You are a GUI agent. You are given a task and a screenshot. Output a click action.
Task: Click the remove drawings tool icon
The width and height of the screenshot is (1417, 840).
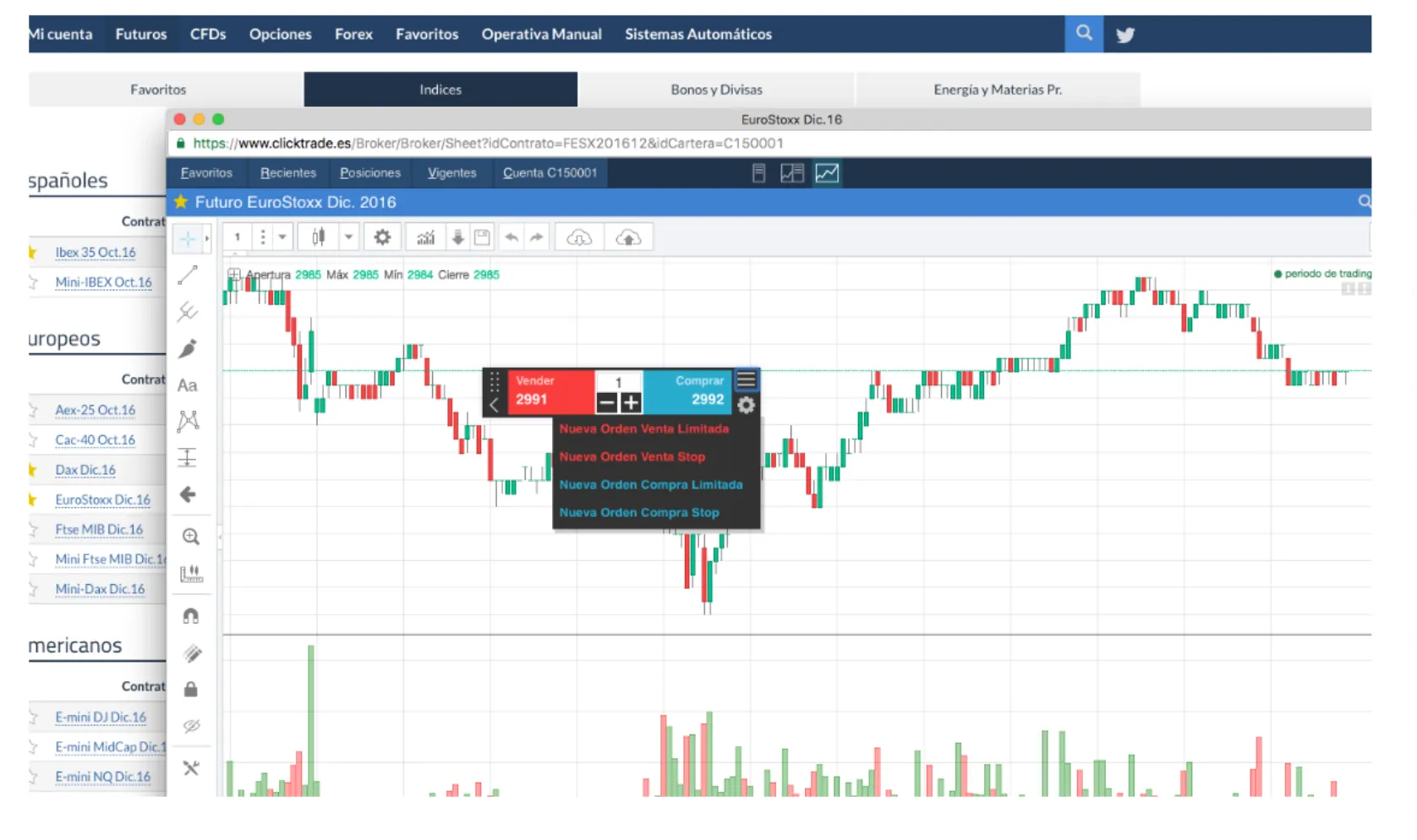point(191,768)
